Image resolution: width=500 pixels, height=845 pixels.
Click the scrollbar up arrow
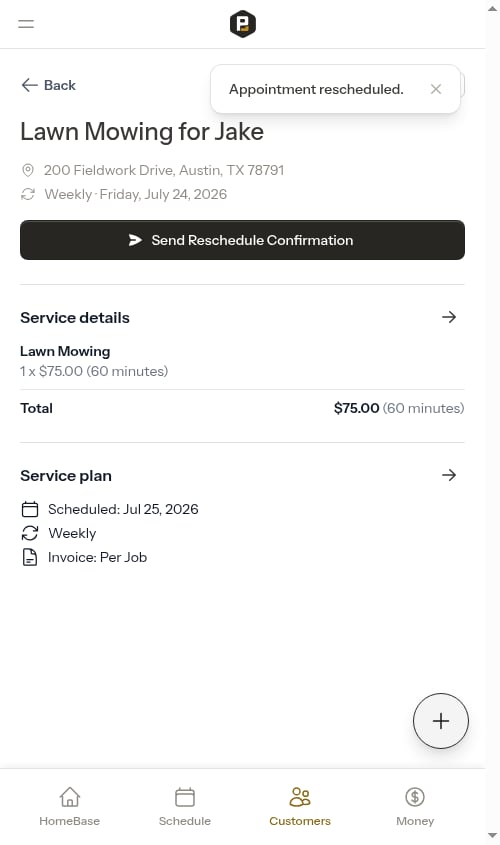(492, 9)
